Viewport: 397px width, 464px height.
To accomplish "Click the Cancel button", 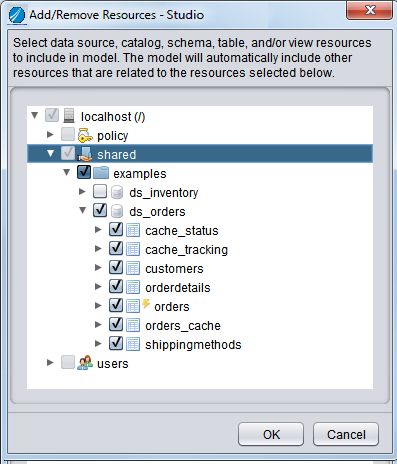I will 346,434.
